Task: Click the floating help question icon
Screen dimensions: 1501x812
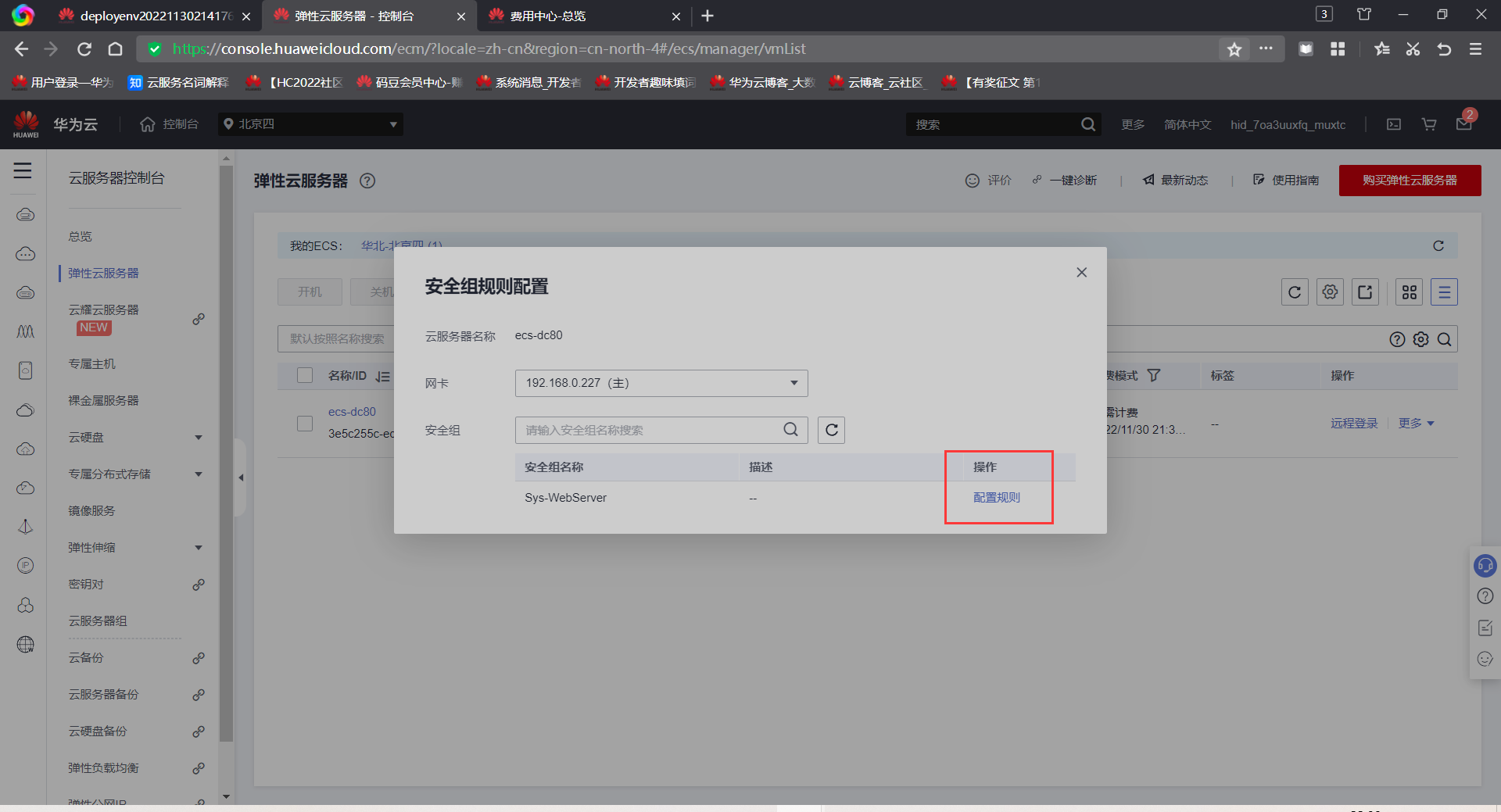Action: pos(1485,596)
